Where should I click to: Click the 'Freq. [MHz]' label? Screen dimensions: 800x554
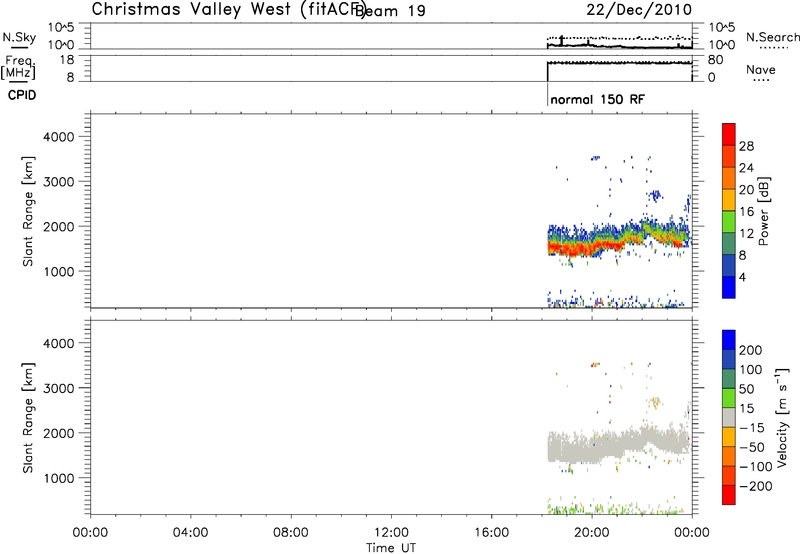pos(18,67)
